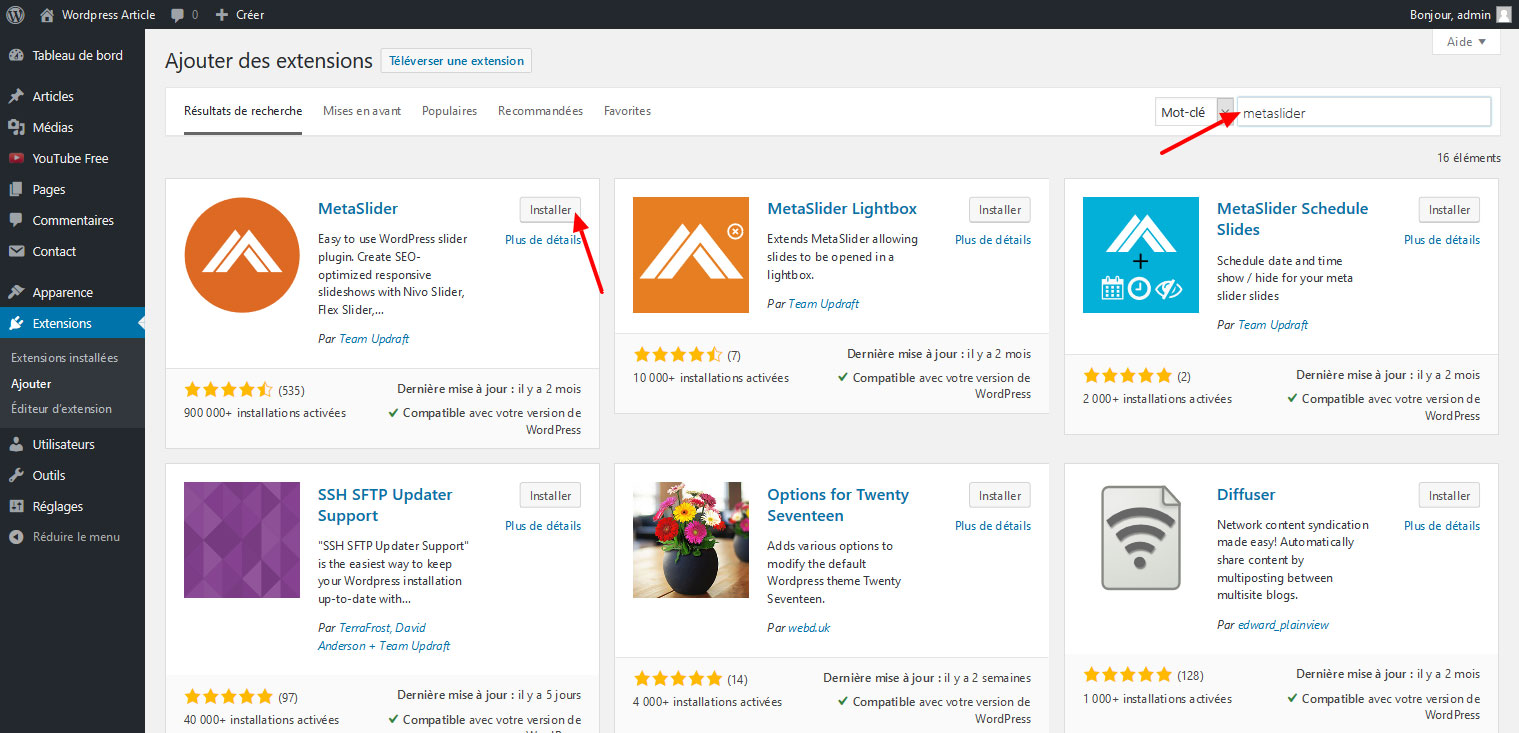Select Ajouter submenu item
The image size is (1519, 733).
31,384
